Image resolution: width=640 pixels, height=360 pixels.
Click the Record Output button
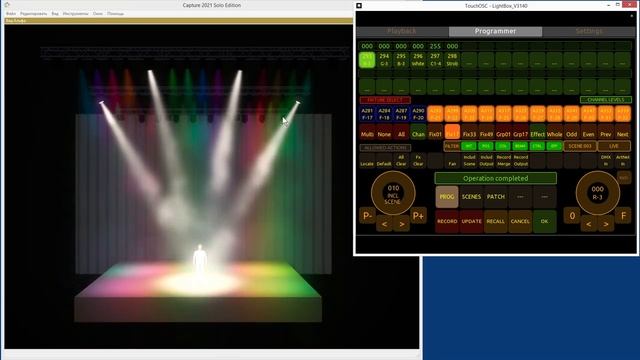click(x=520, y=161)
